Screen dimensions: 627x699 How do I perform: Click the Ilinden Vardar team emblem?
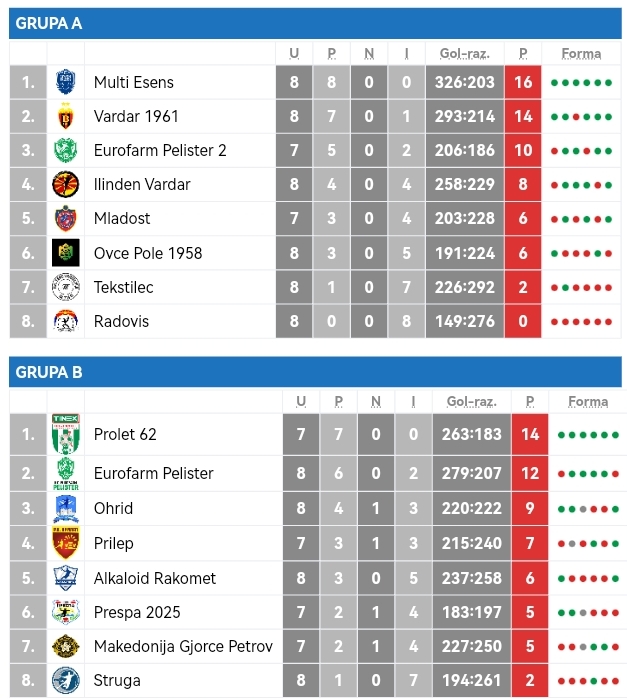point(65,184)
